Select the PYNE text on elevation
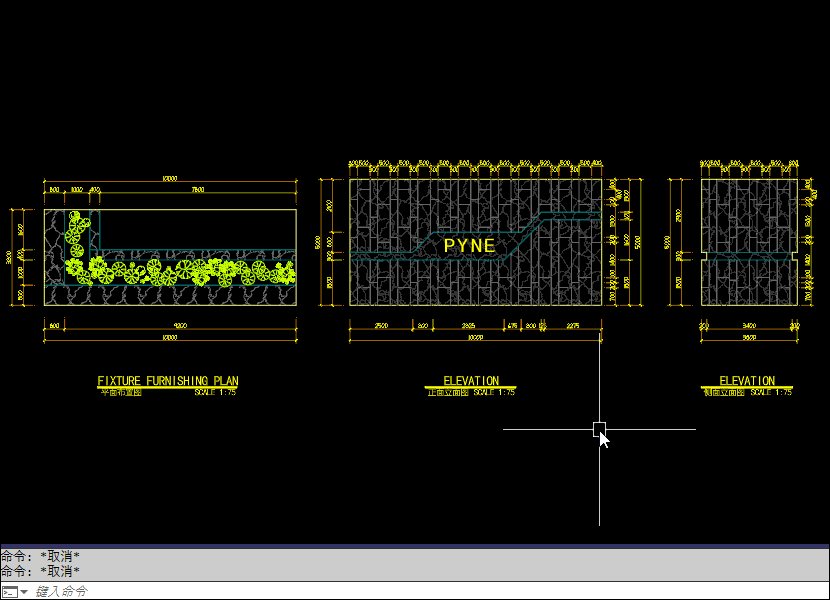The height and width of the screenshot is (600, 830). click(469, 245)
